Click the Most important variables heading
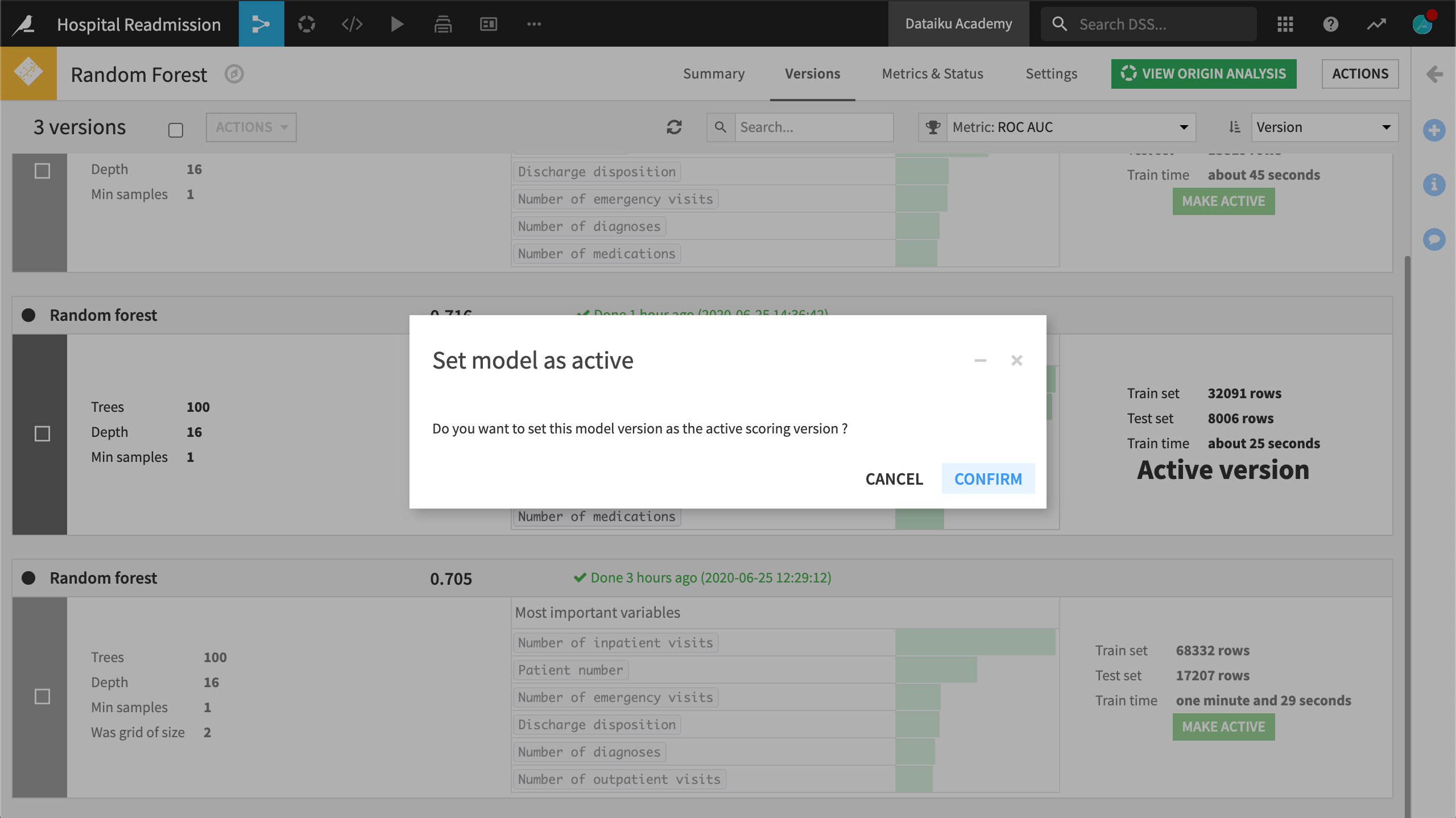The width and height of the screenshot is (1456, 818). click(x=598, y=613)
